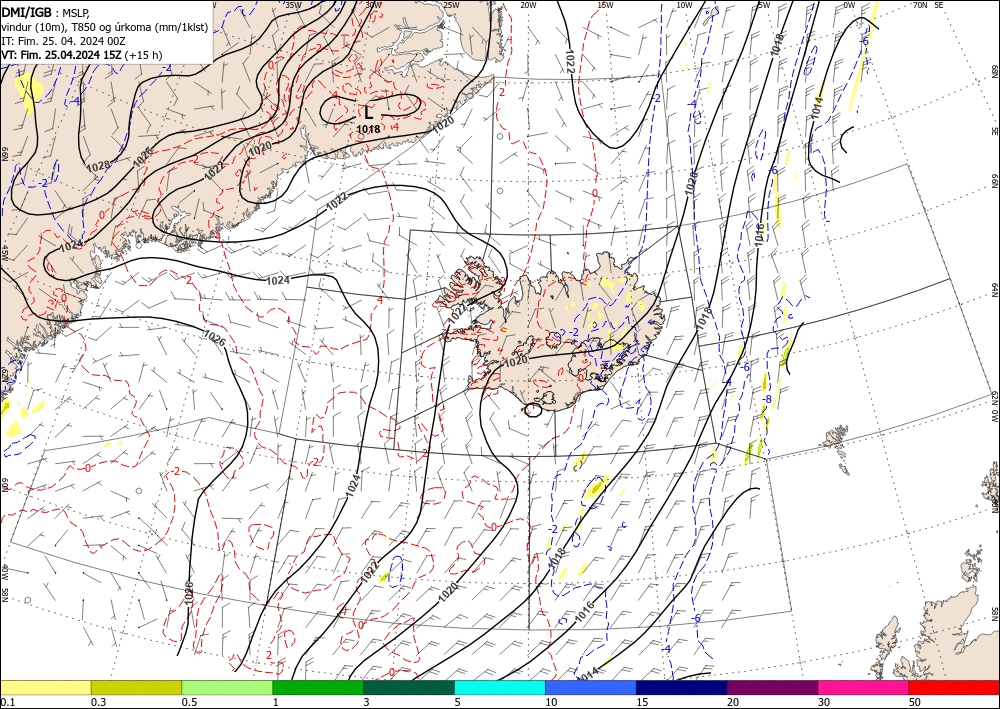Click the Faroe Islands landmass
Viewport: 1000px width, 709px height.
(836, 448)
